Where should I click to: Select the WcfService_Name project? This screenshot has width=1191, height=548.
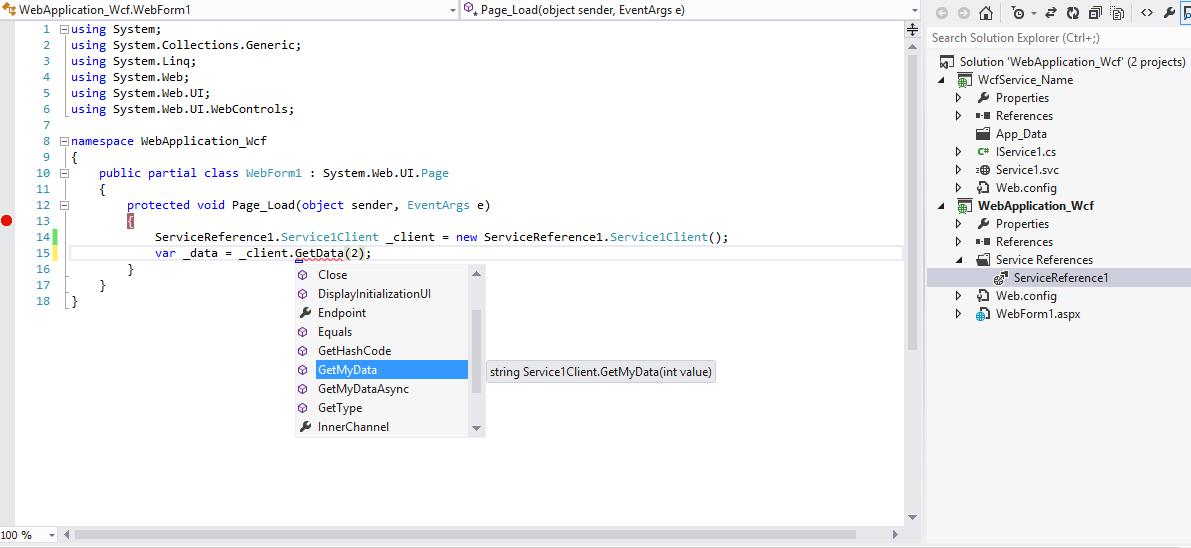(1025, 80)
